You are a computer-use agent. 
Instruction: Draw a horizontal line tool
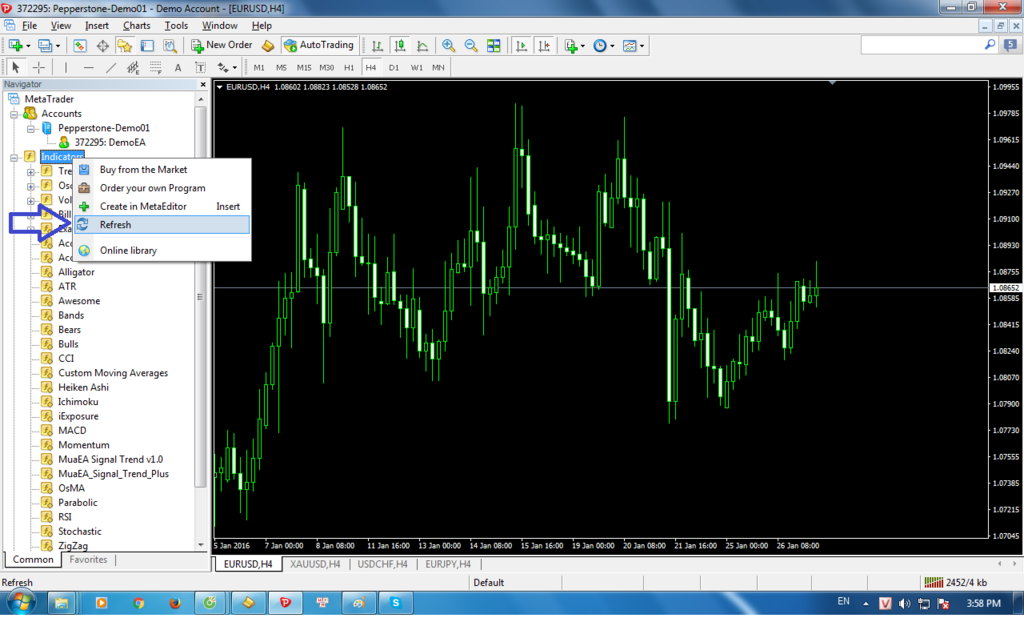[x=88, y=67]
